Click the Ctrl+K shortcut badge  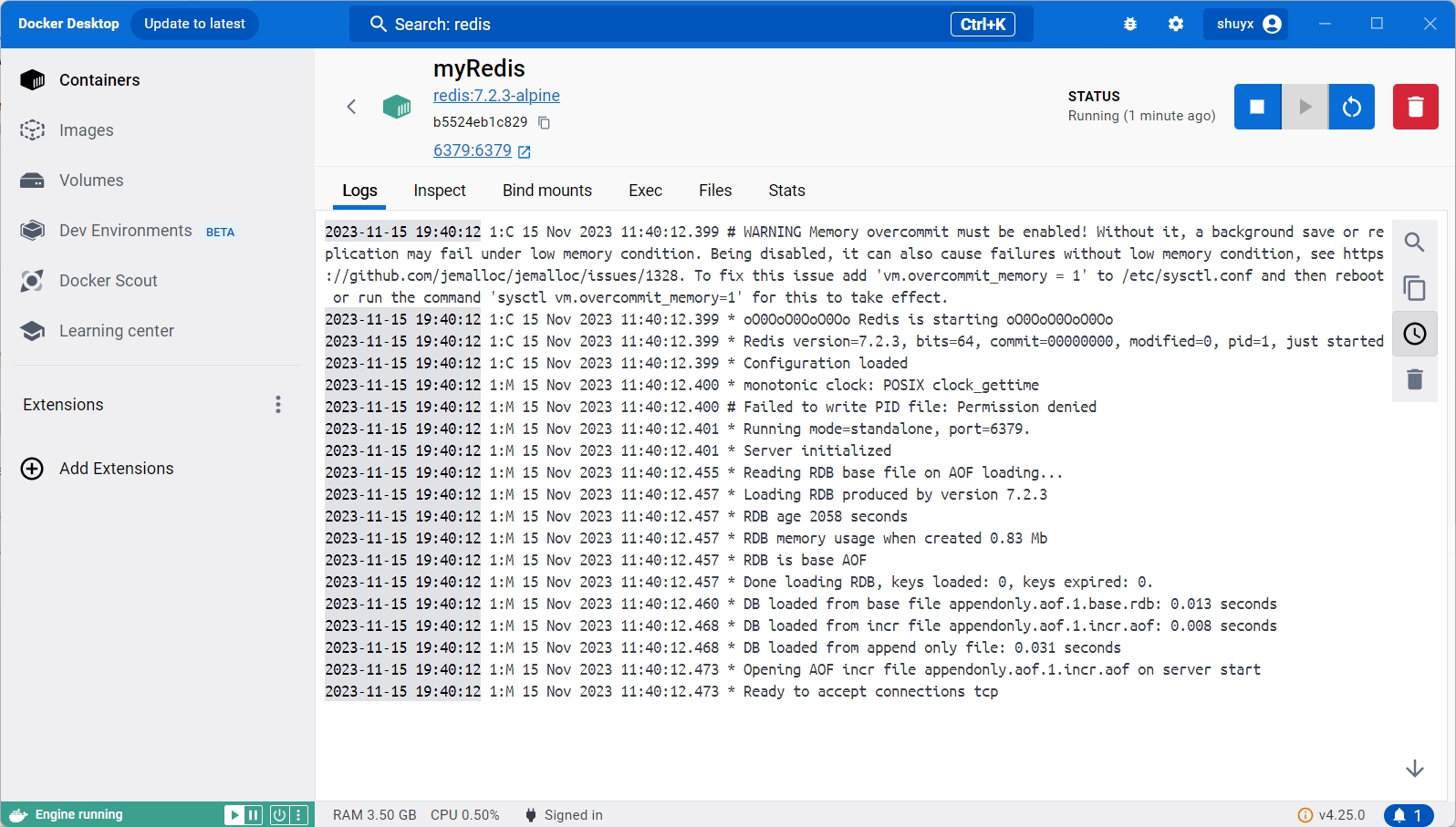(x=983, y=24)
